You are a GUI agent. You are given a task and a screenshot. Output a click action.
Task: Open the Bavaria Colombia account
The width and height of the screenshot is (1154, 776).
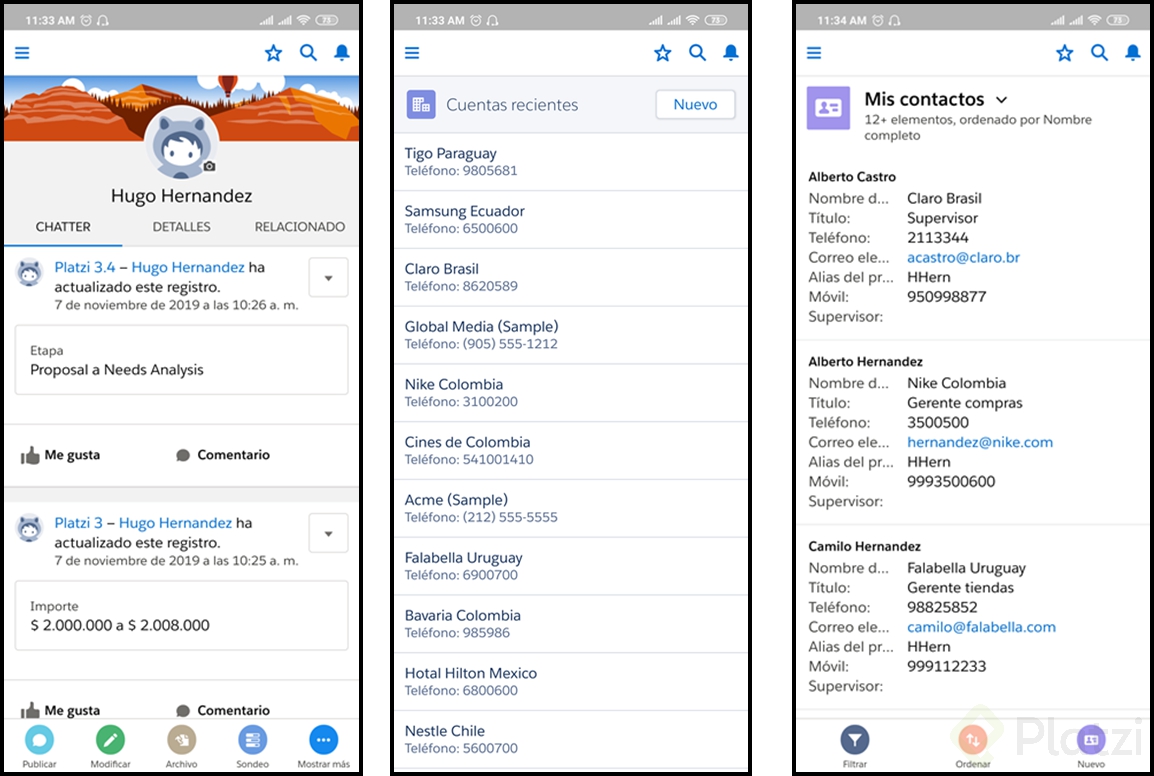pos(570,624)
